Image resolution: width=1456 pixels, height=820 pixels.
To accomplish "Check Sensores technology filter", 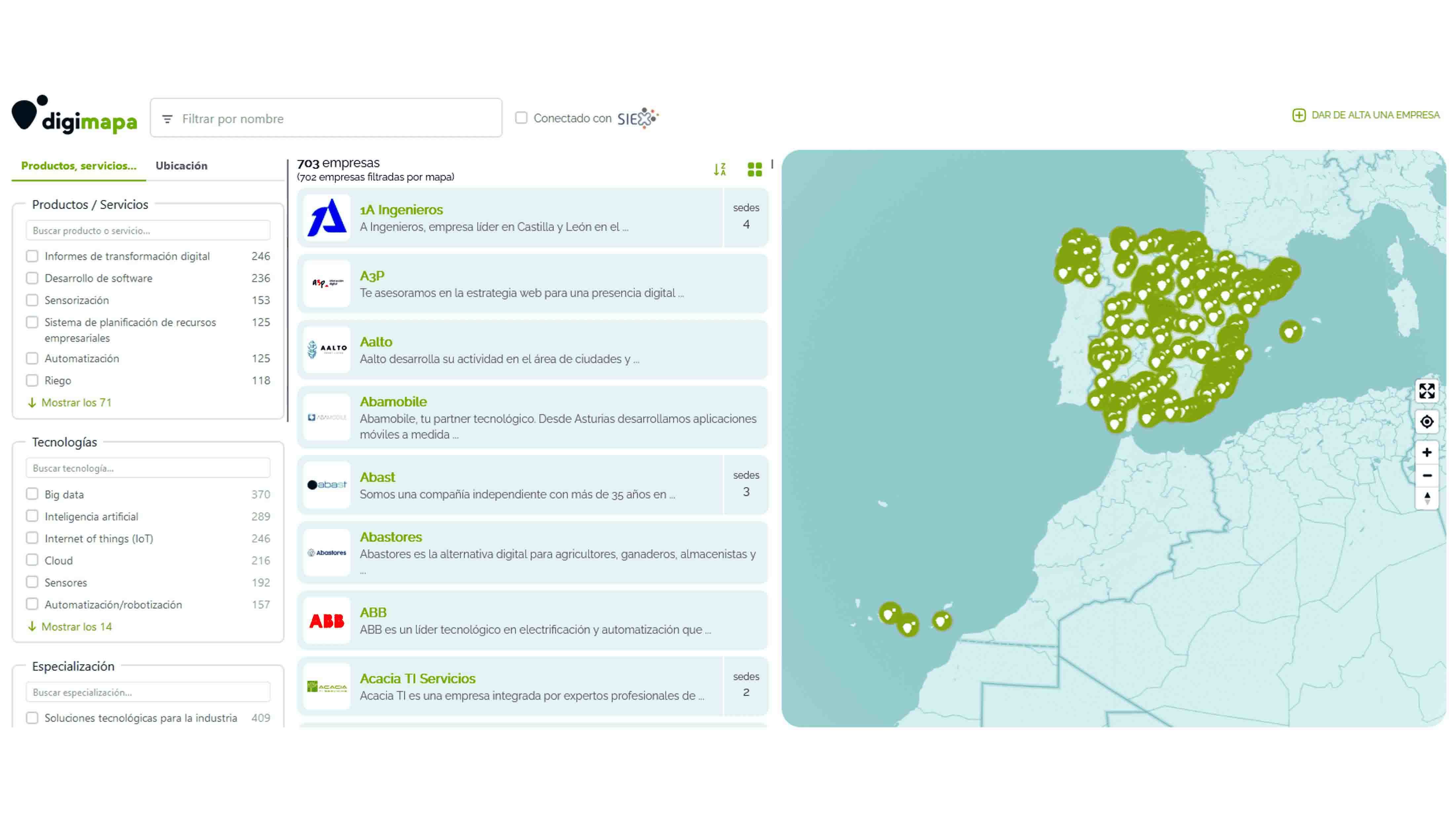I will [x=32, y=583].
